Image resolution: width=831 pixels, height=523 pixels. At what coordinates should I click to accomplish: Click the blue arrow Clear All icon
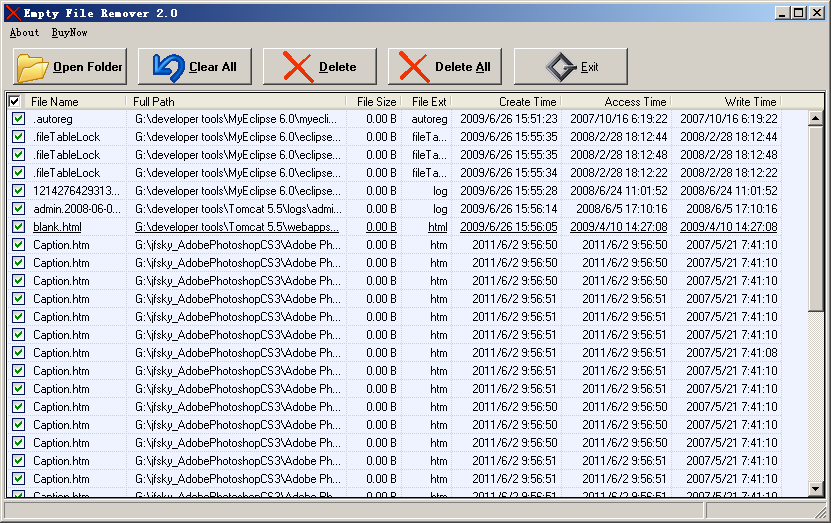coord(168,68)
